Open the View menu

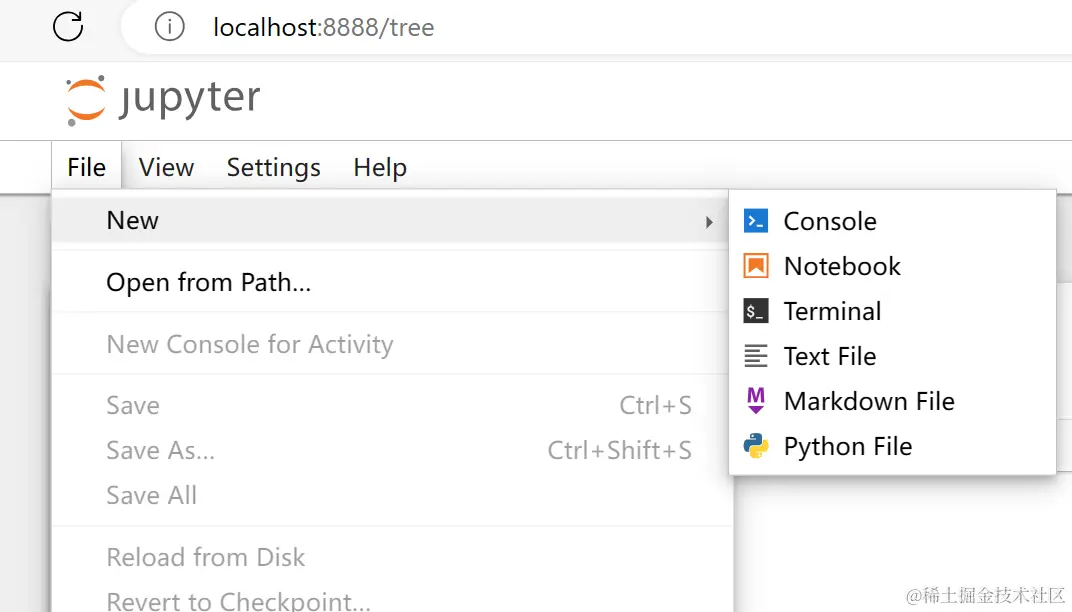[x=166, y=167]
